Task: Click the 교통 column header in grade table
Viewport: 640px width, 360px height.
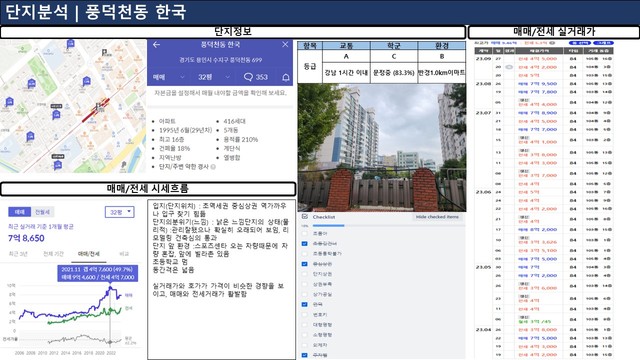Action: point(346,46)
